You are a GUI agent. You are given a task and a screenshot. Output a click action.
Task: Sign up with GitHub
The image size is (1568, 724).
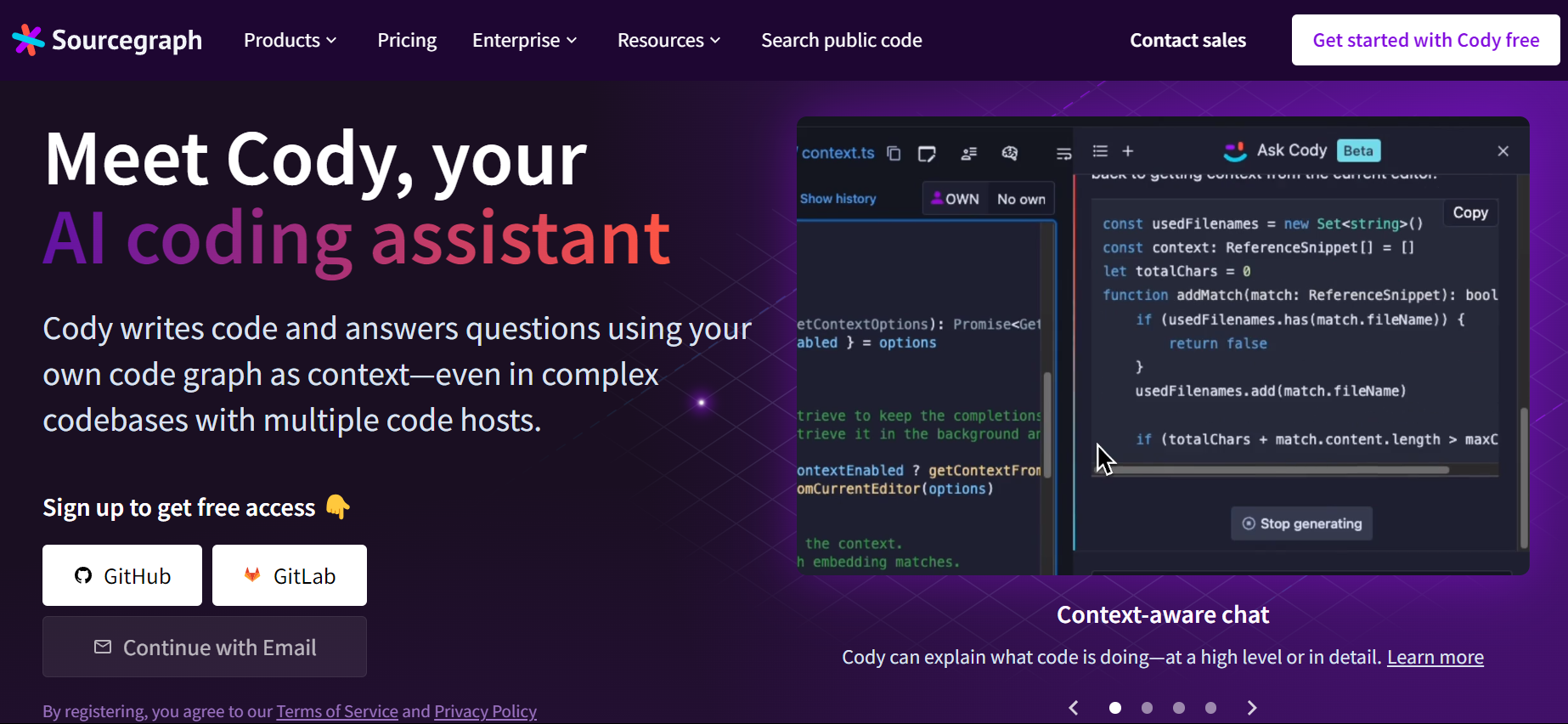(x=122, y=575)
